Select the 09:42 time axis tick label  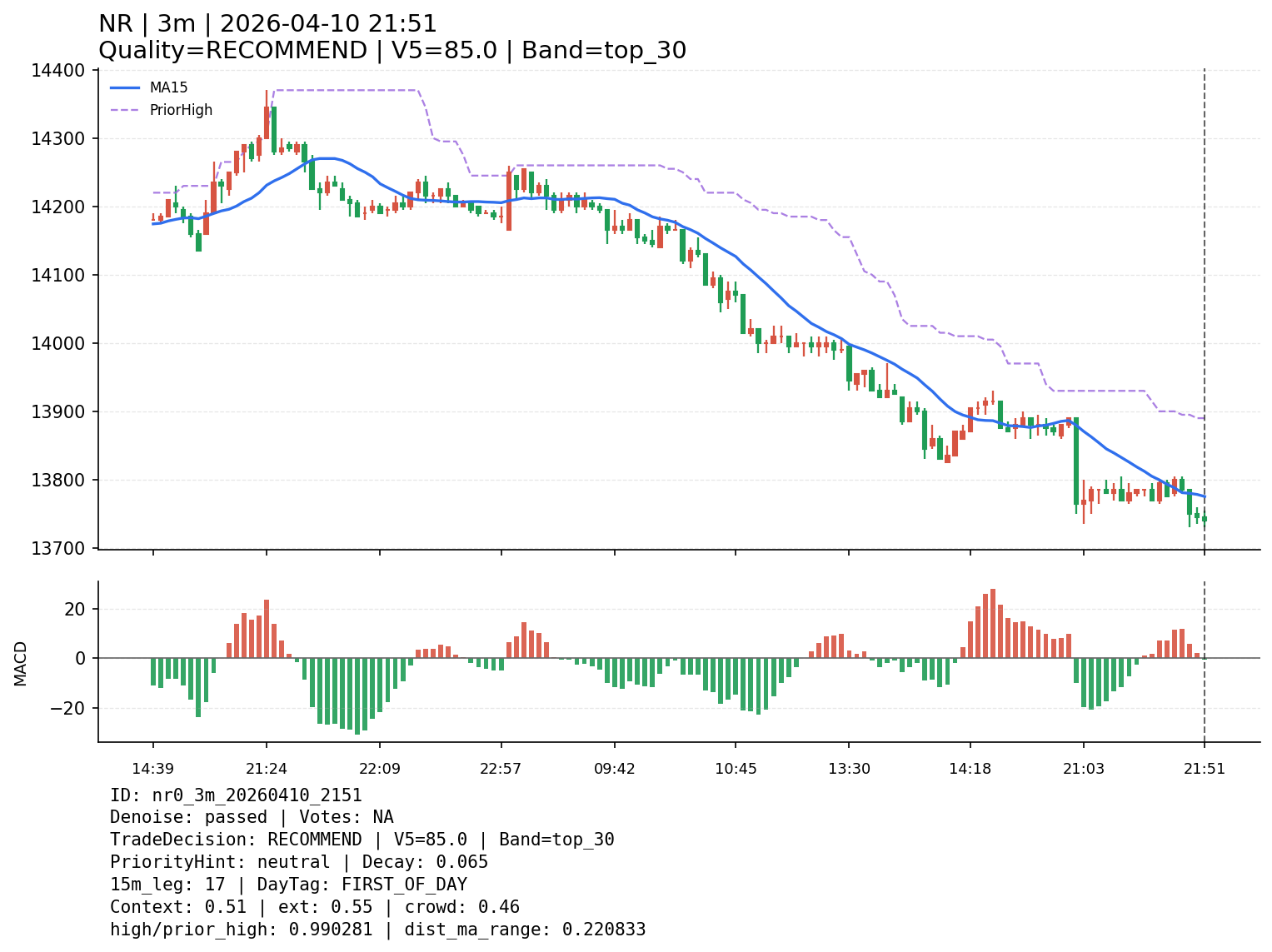(x=615, y=768)
